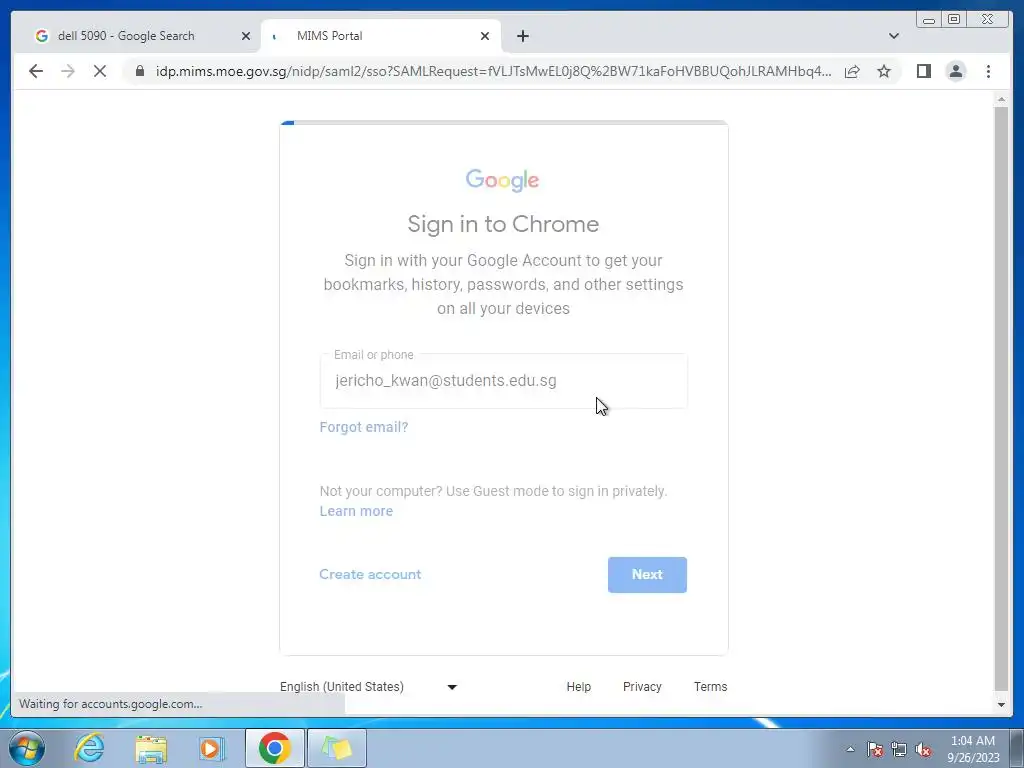Click the forward navigation arrow
1024x768 pixels.
click(68, 71)
